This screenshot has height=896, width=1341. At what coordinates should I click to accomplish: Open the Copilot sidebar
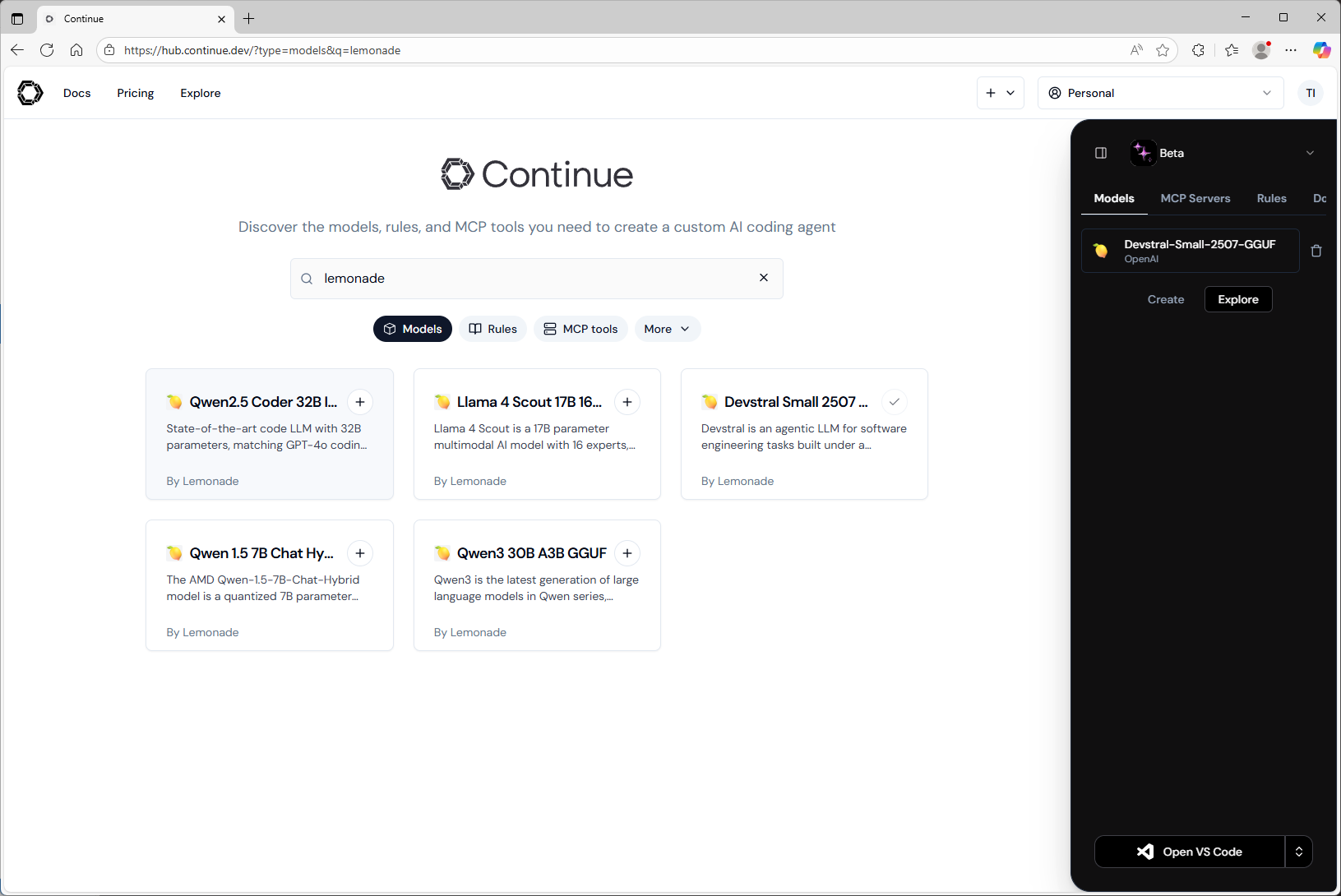(1321, 50)
